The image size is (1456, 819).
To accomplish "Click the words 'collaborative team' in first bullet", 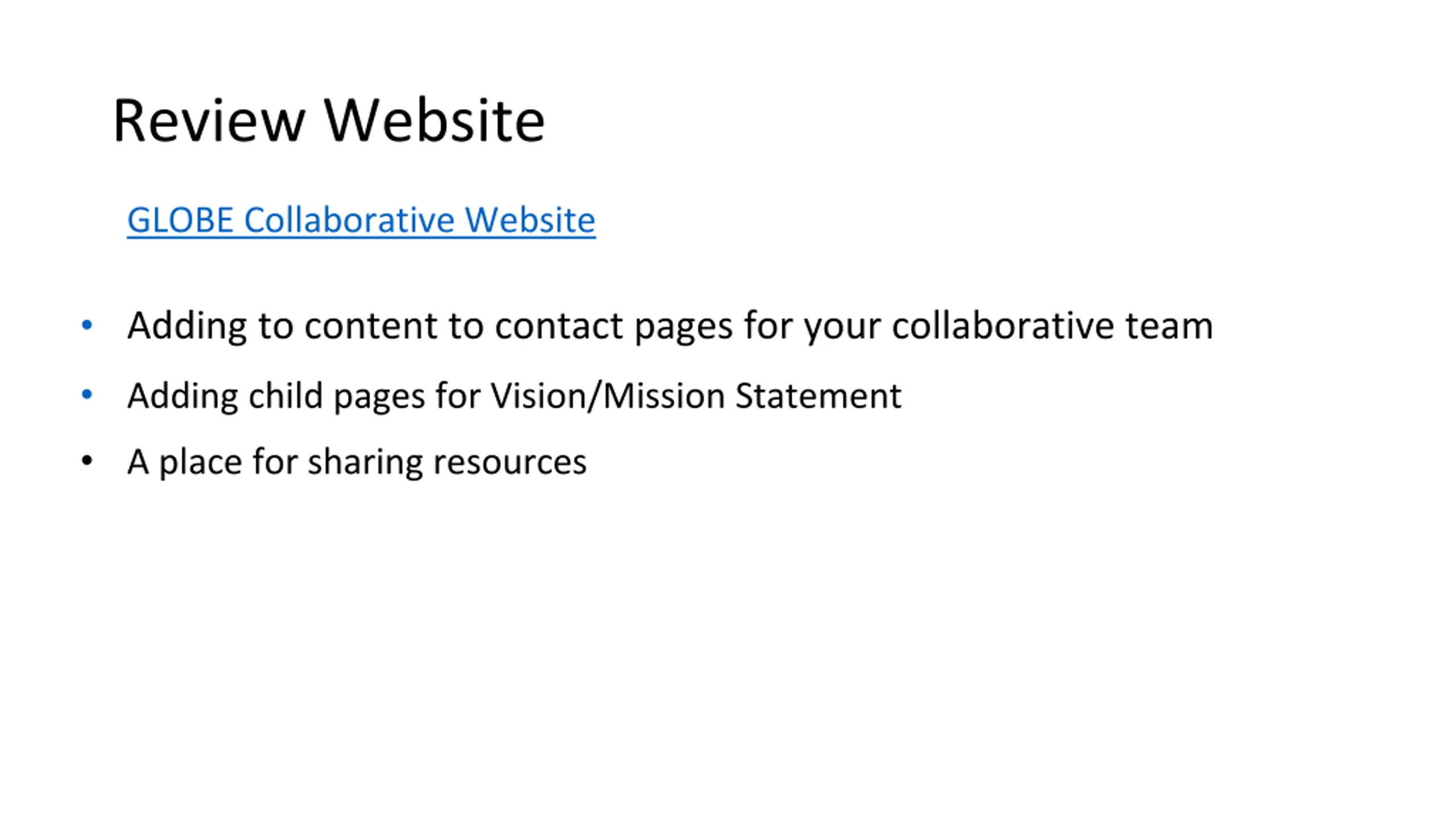I will (x=1052, y=326).
